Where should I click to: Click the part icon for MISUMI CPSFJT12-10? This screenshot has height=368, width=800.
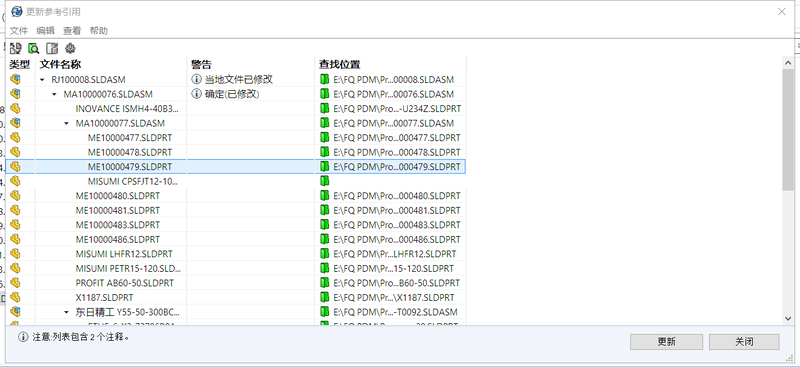(15, 181)
